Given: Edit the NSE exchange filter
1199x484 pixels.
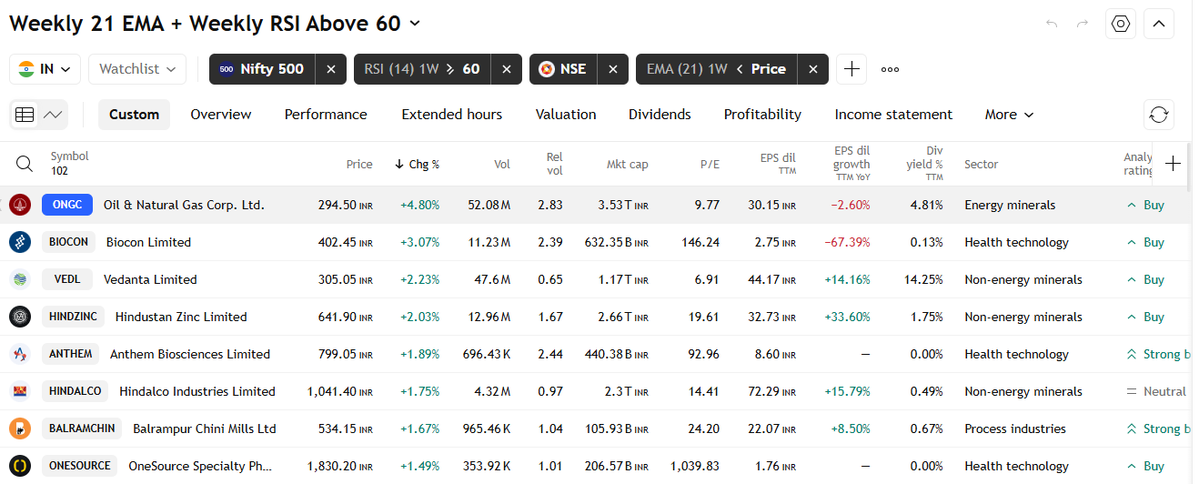Looking at the screenshot, I should tap(564, 69).
